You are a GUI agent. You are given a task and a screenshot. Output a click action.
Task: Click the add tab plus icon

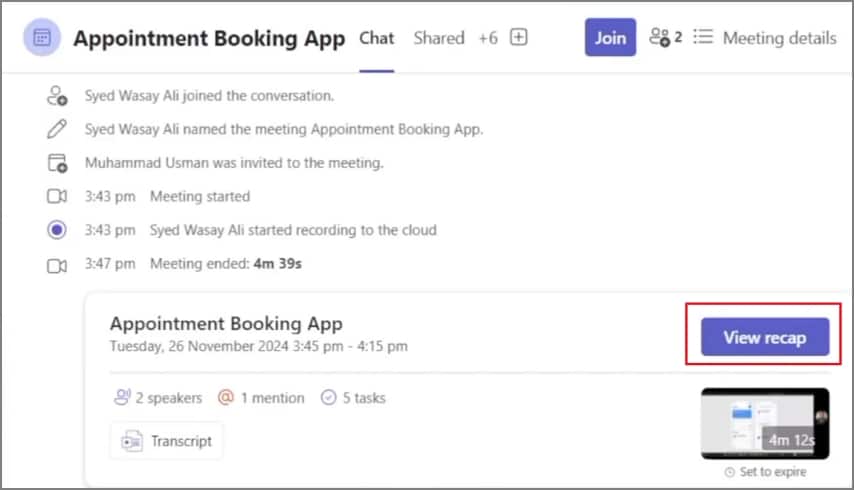coord(518,38)
